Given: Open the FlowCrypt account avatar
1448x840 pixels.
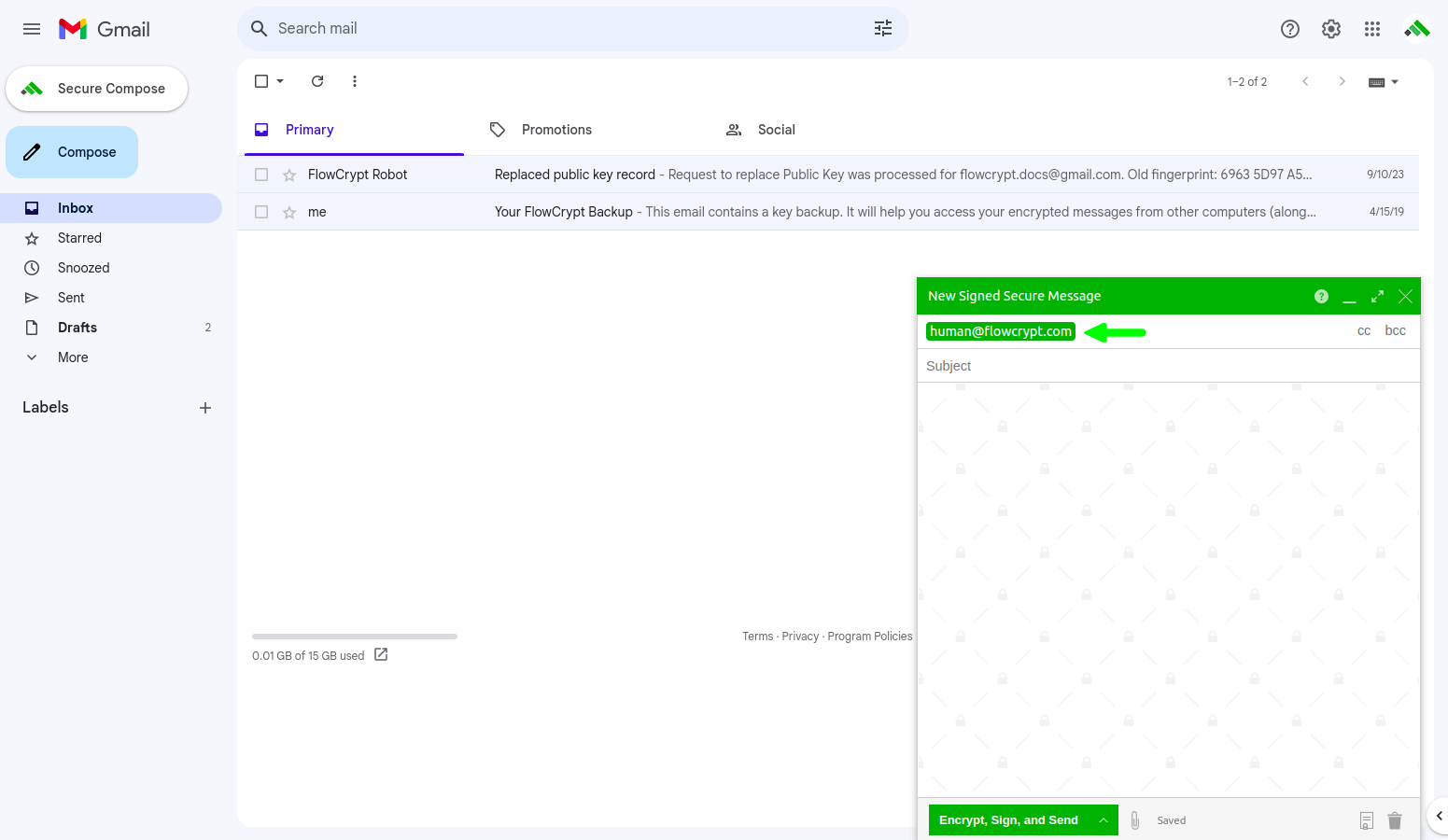Looking at the screenshot, I should (1417, 29).
